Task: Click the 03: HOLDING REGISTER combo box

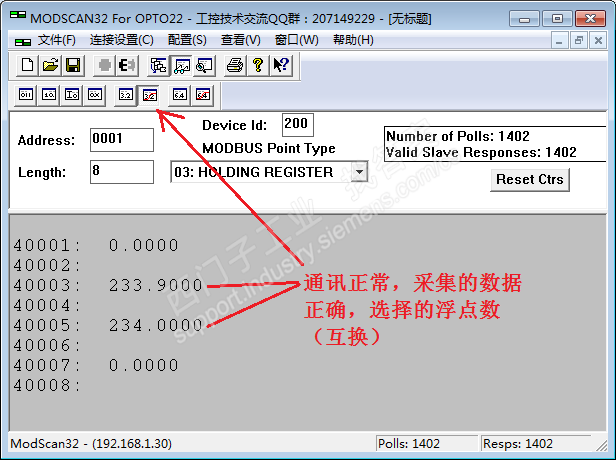Action: click(x=269, y=172)
